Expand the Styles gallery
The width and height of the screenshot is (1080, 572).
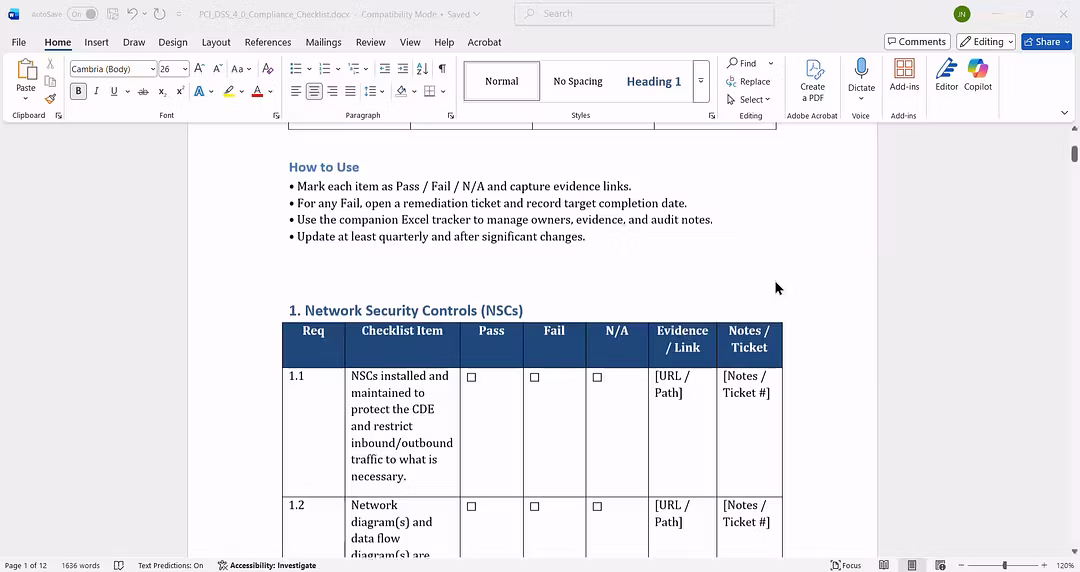coord(701,81)
